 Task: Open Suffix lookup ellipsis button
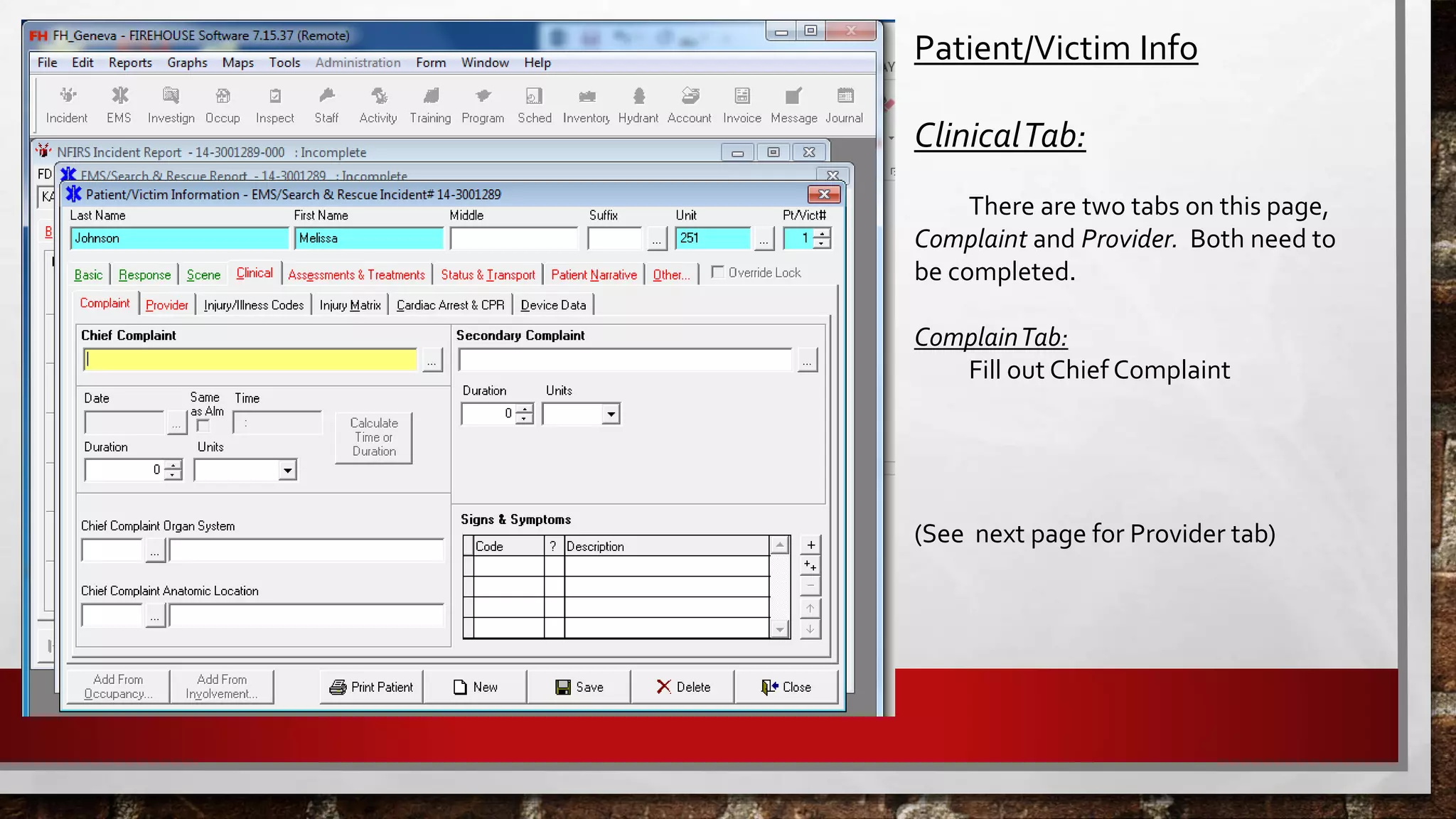[x=656, y=239]
